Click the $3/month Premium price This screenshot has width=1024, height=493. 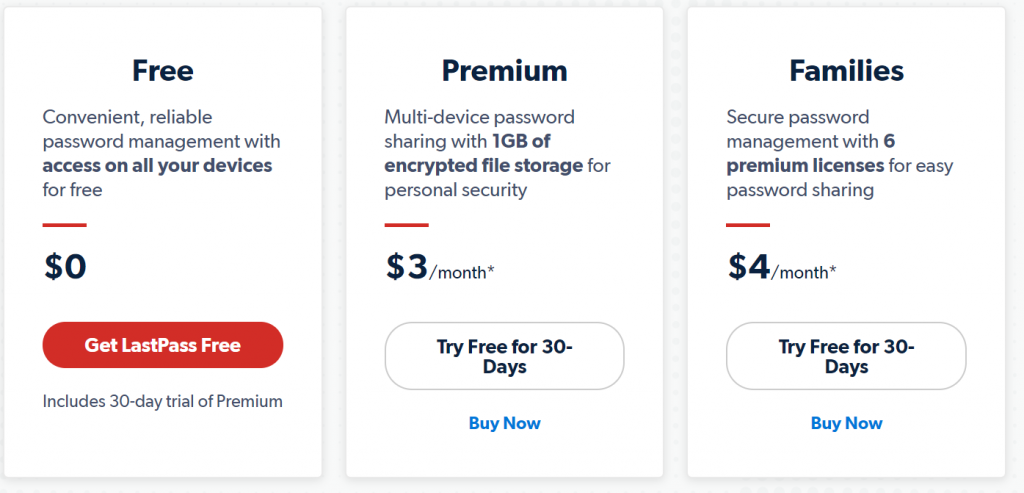[x=440, y=266]
